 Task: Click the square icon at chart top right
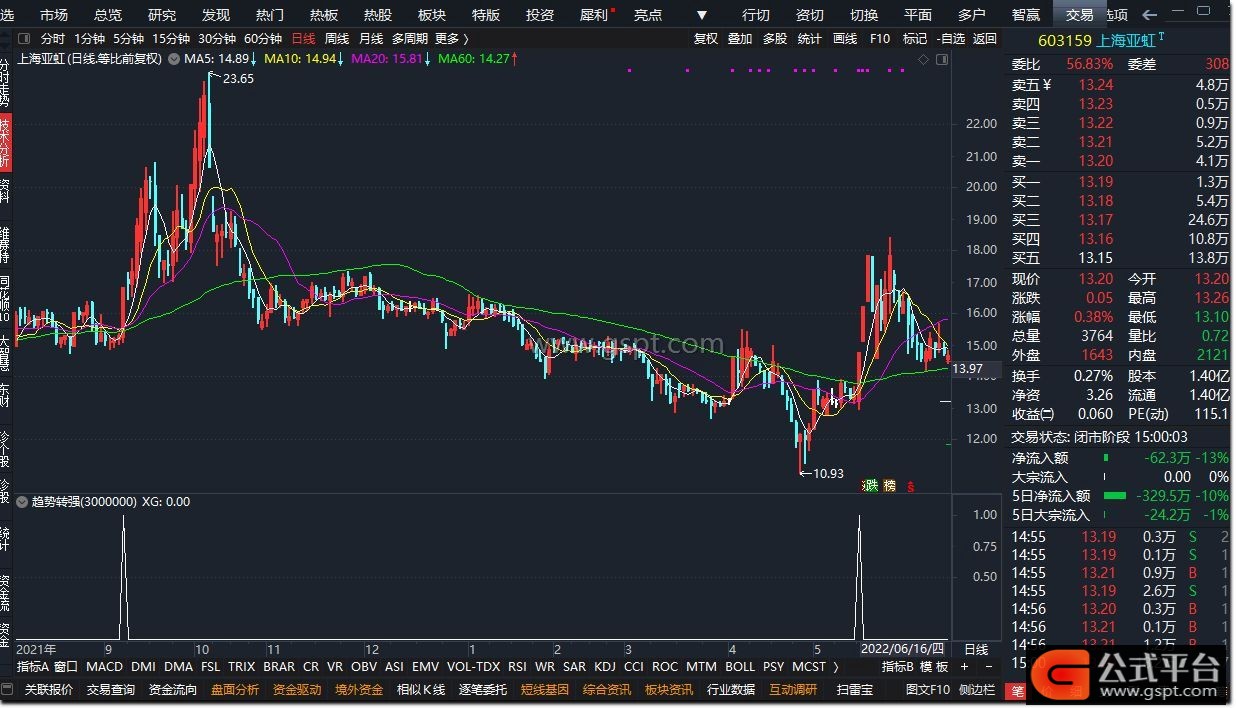tap(940, 60)
